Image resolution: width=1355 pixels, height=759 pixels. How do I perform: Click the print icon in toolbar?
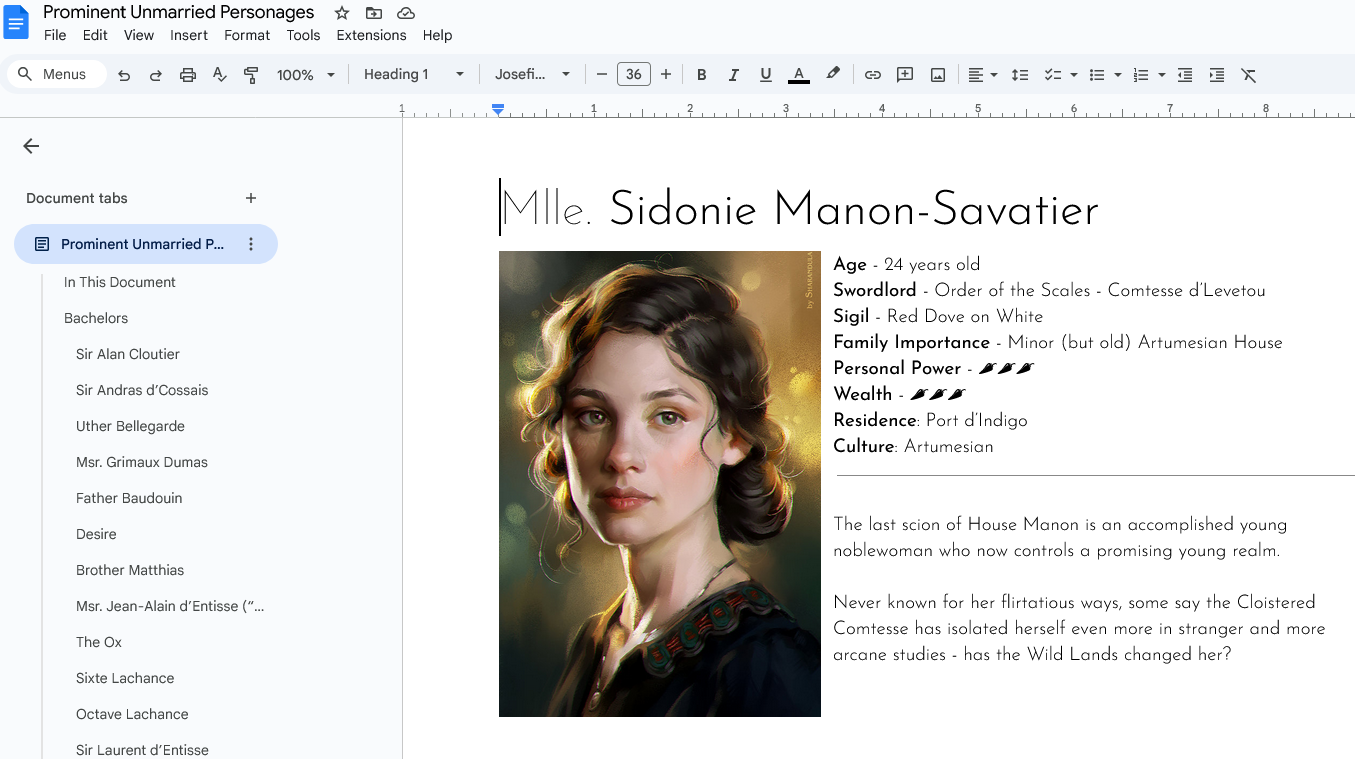(188, 75)
